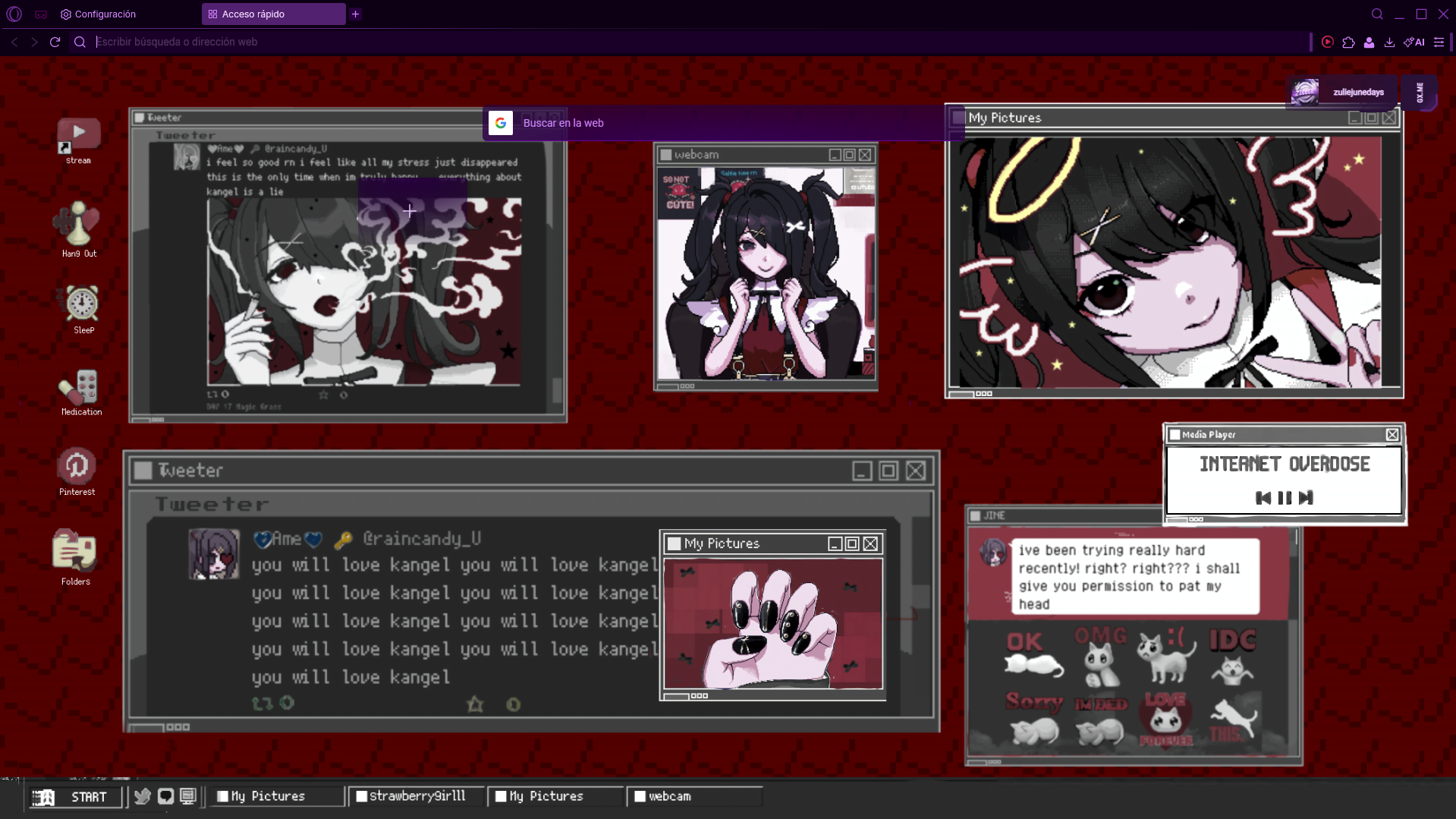Viewport: 1456px width, 819px height.
Task: Click the Google logo icon
Action: 501,123
